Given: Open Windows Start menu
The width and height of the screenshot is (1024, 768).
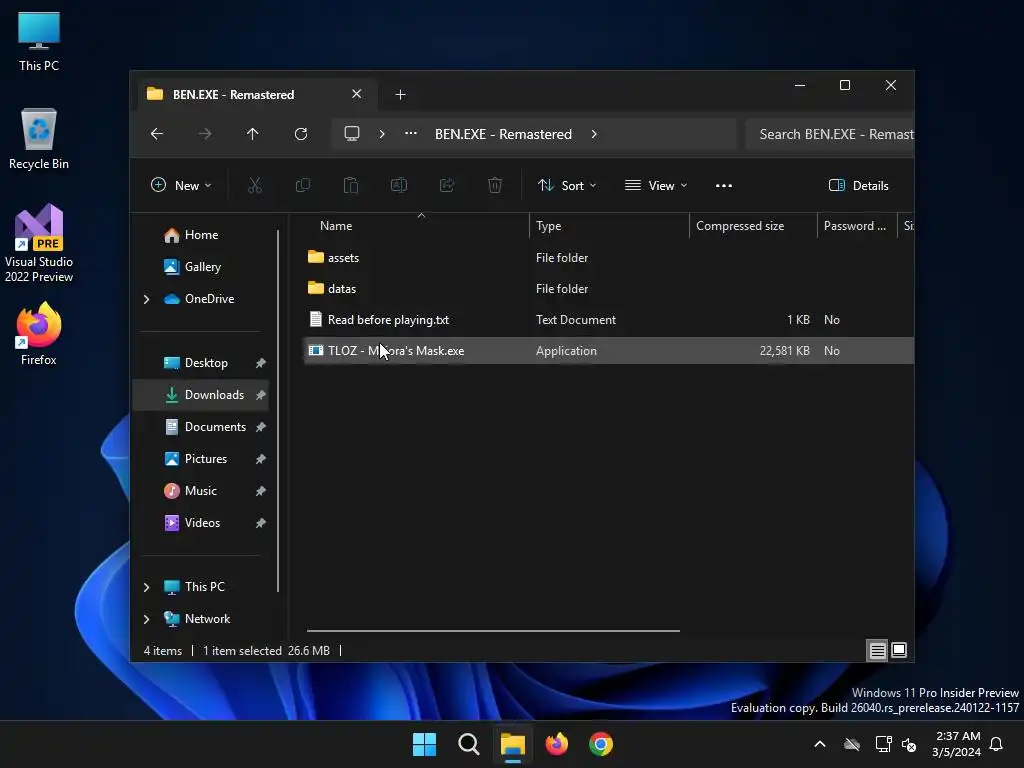Looking at the screenshot, I should pos(424,744).
